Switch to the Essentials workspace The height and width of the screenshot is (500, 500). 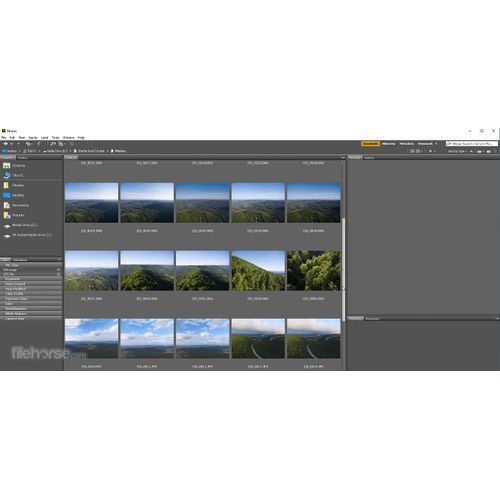pos(370,144)
